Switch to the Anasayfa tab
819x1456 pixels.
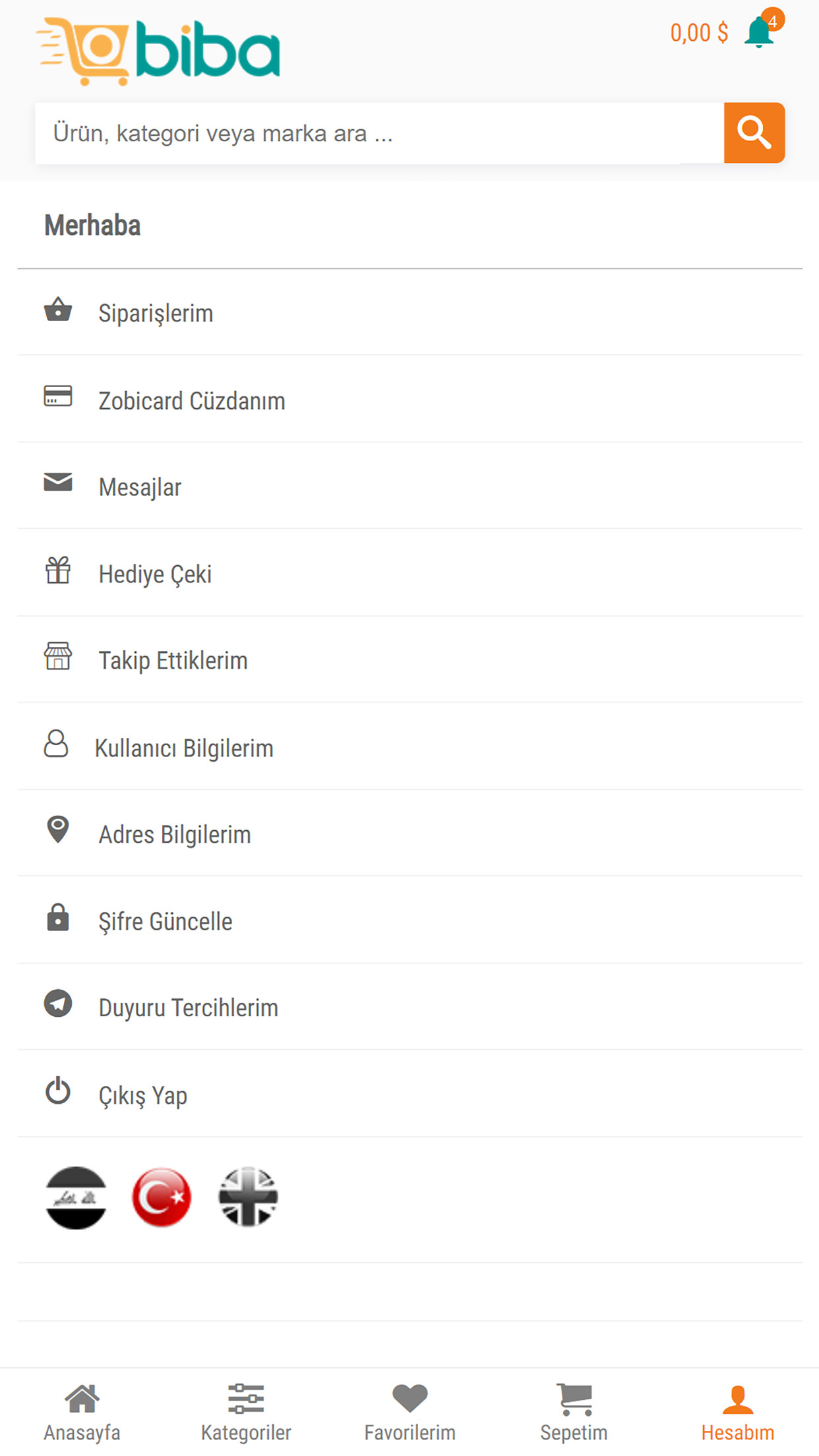click(82, 1412)
